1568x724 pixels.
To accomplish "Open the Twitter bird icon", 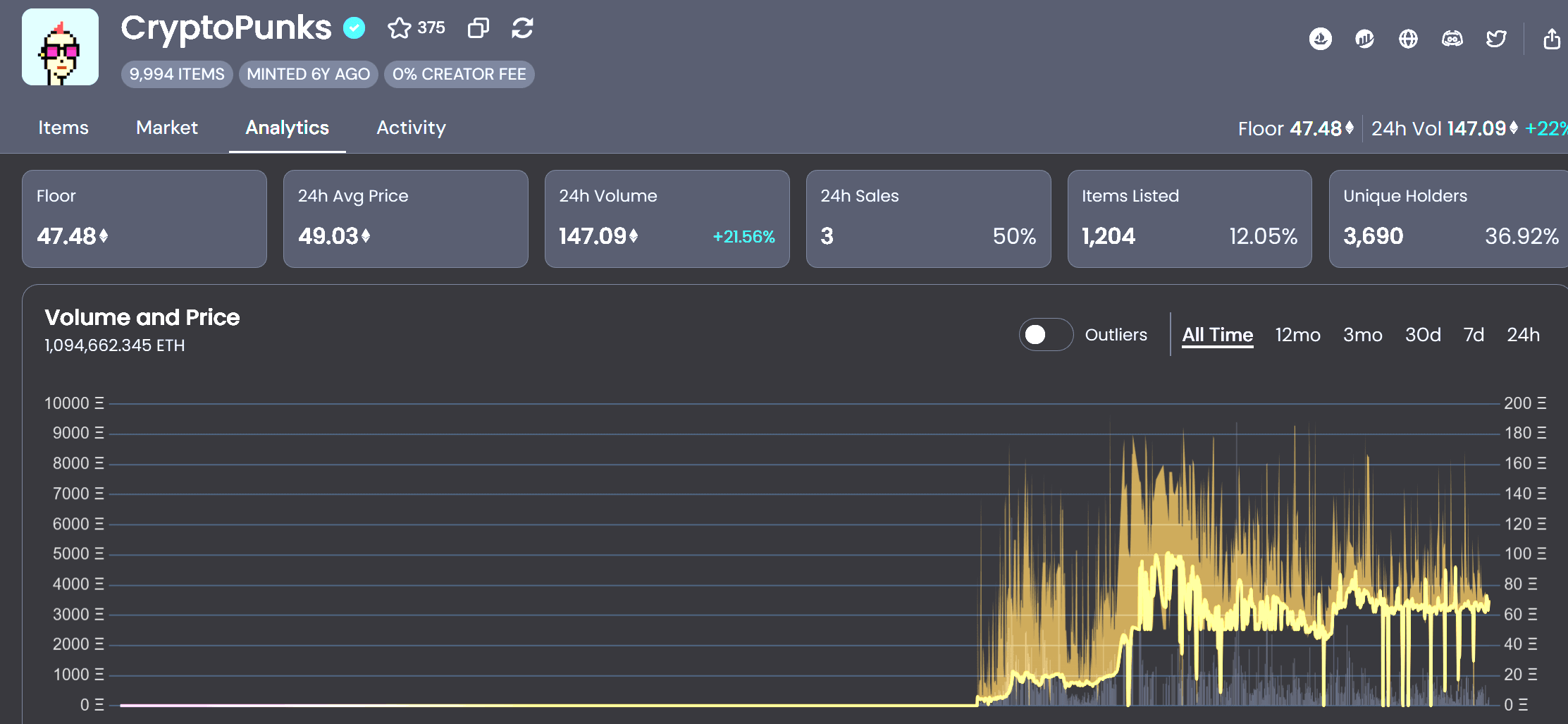I will pyautogui.click(x=1496, y=39).
